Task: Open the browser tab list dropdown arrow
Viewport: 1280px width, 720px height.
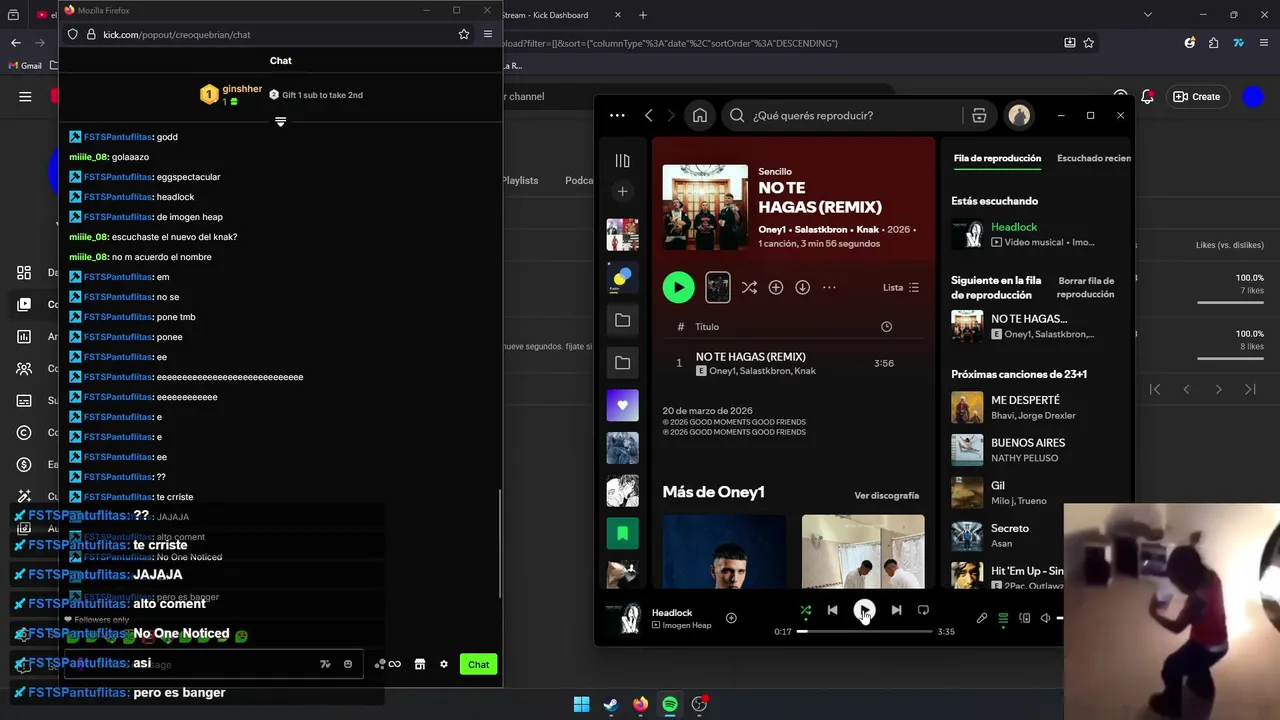Action: point(1147,15)
